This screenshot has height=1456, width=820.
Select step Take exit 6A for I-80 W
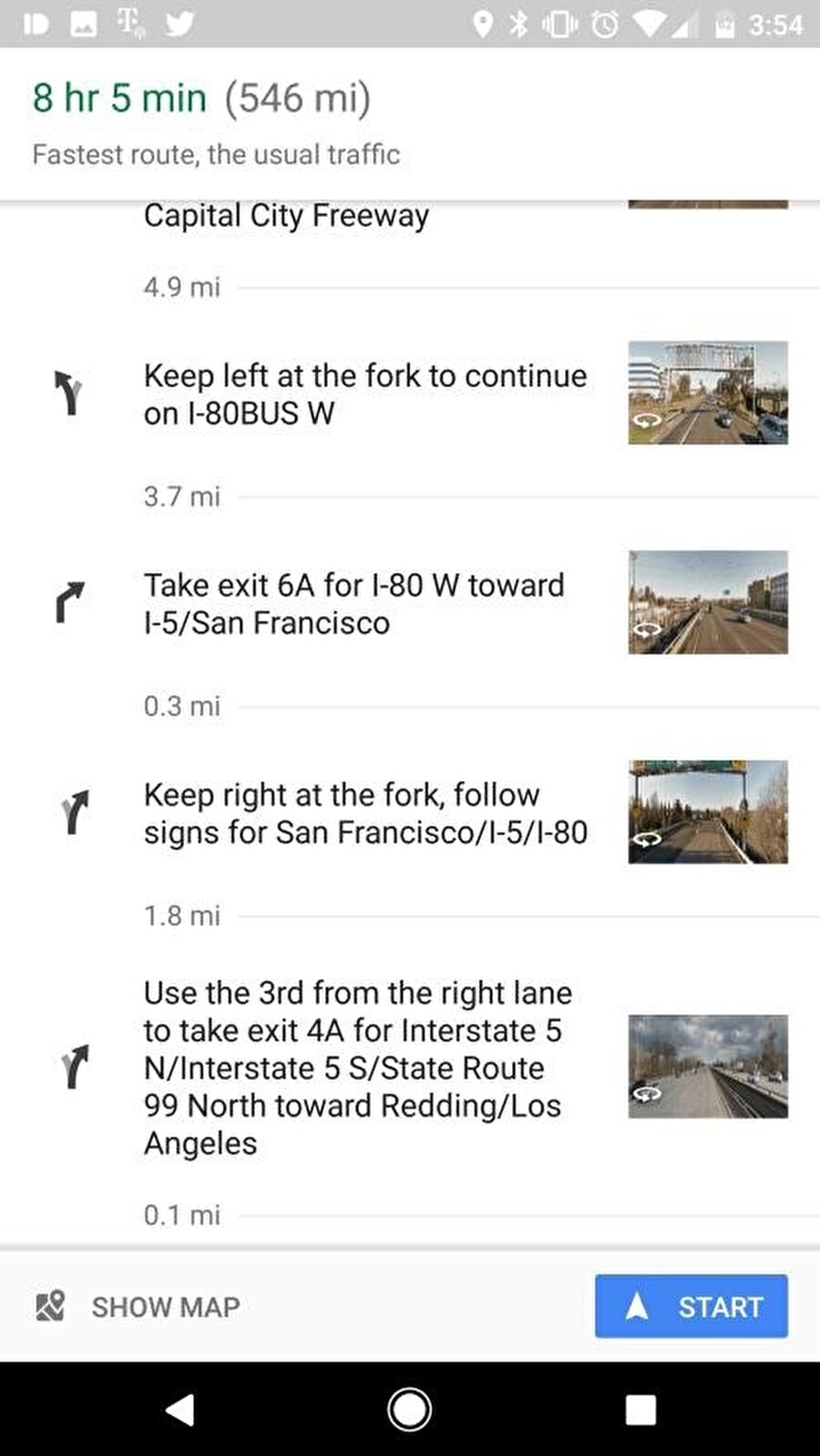coord(354,604)
